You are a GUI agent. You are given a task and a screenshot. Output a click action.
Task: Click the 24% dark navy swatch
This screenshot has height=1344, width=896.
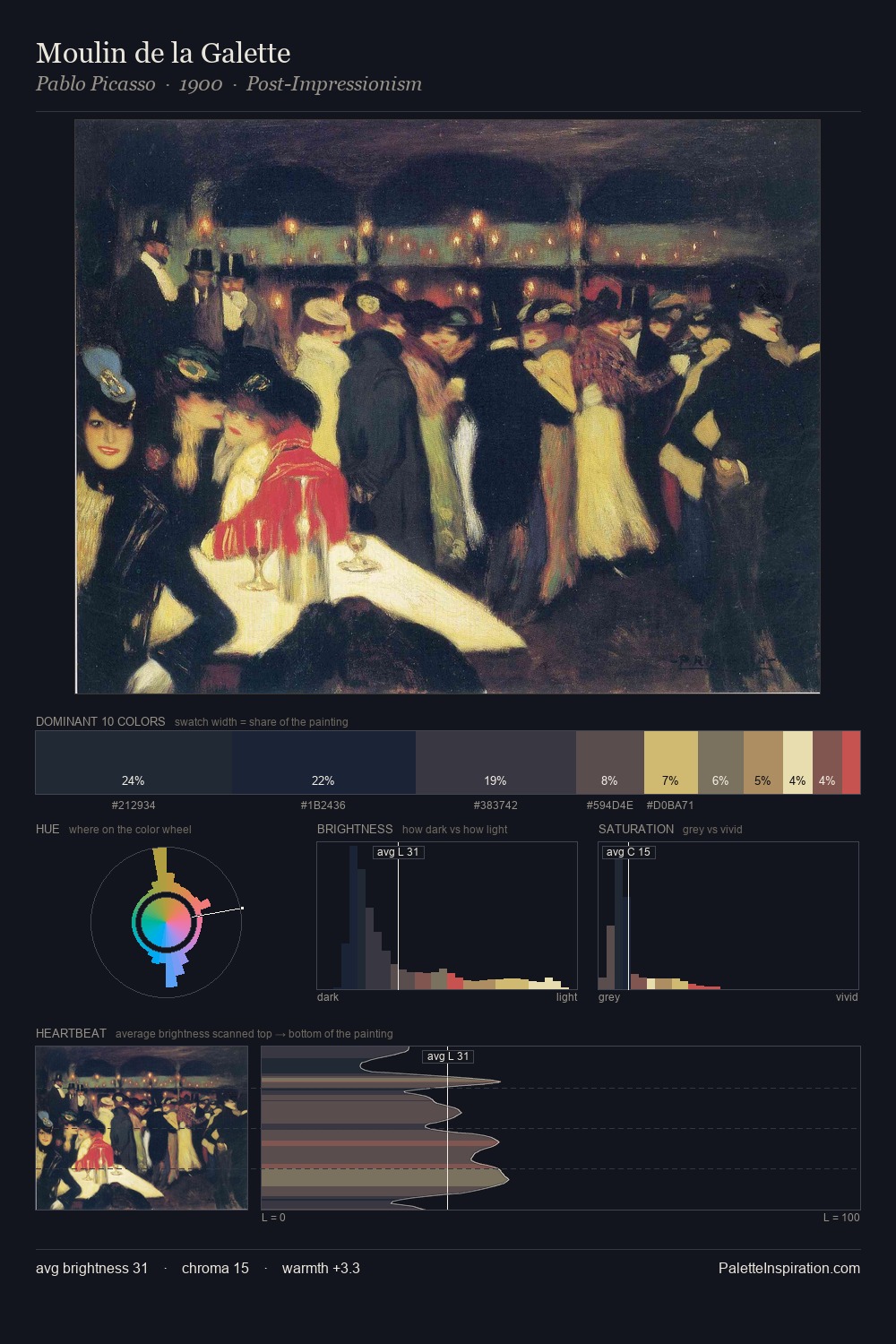point(134,762)
